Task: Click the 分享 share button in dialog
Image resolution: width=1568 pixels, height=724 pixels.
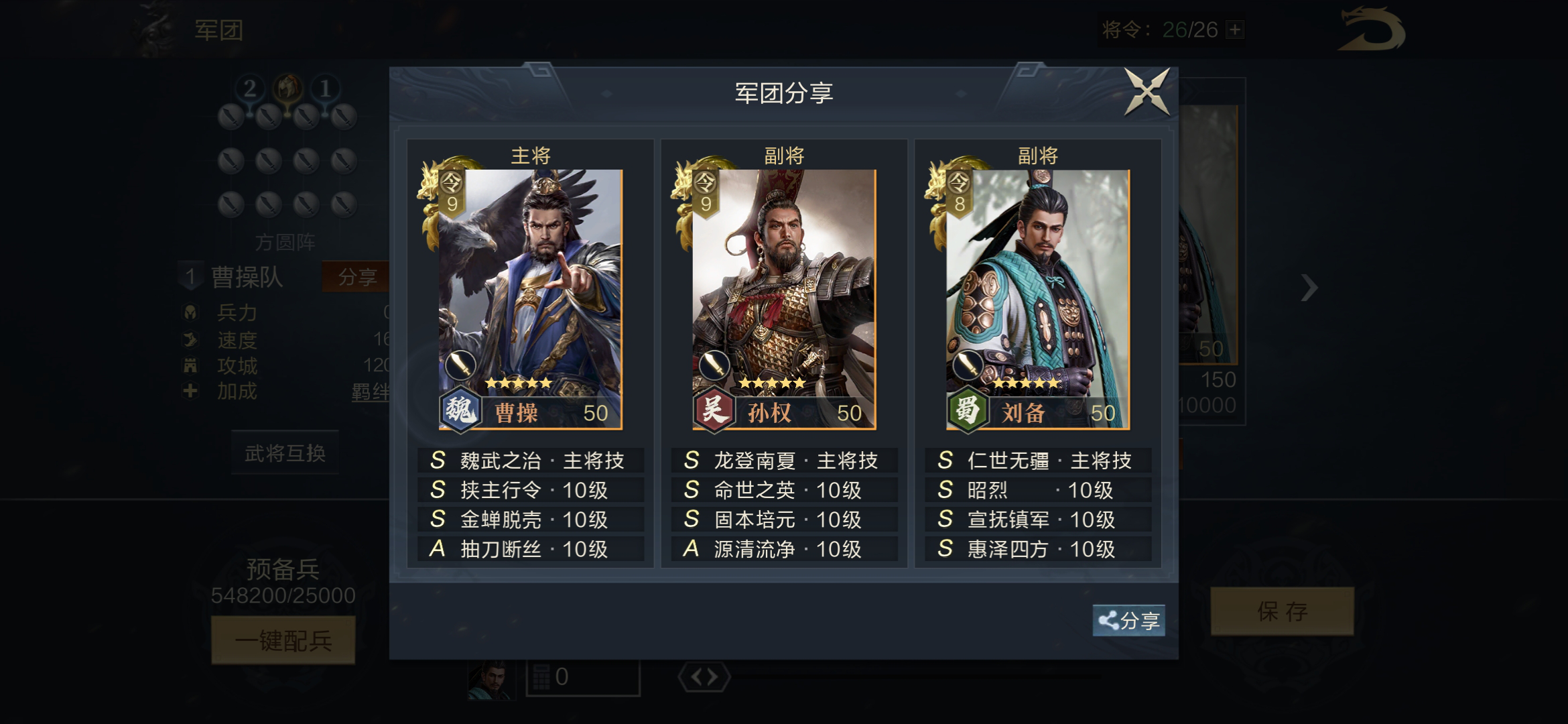Action: point(1129,620)
